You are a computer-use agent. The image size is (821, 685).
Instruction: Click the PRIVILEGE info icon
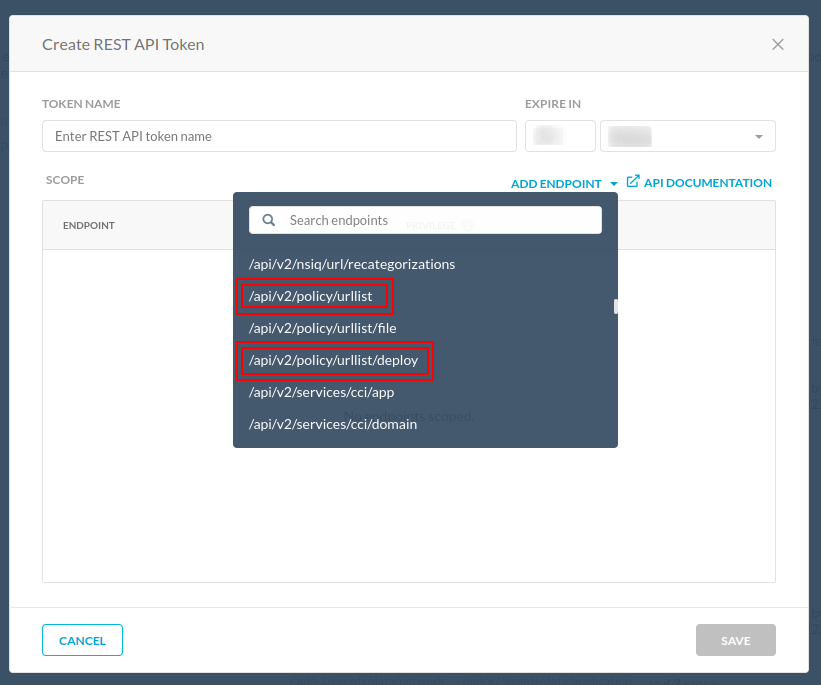(x=468, y=225)
